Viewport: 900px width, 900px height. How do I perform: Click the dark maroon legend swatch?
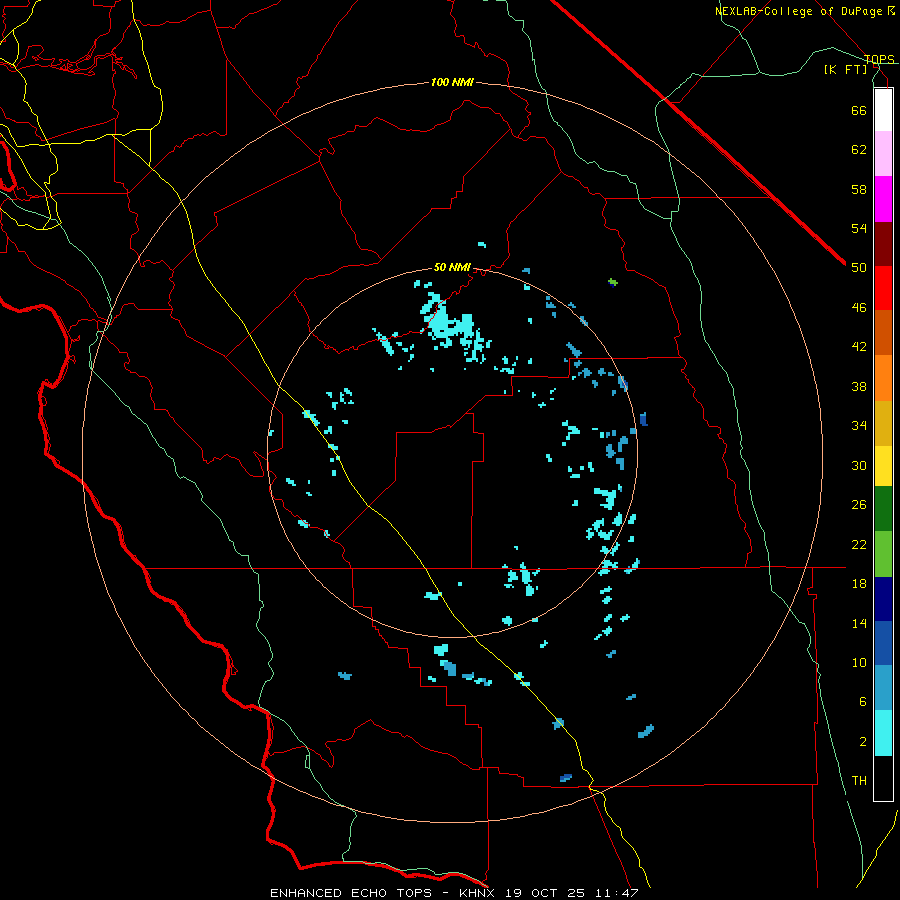pyautogui.click(x=883, y=245)
